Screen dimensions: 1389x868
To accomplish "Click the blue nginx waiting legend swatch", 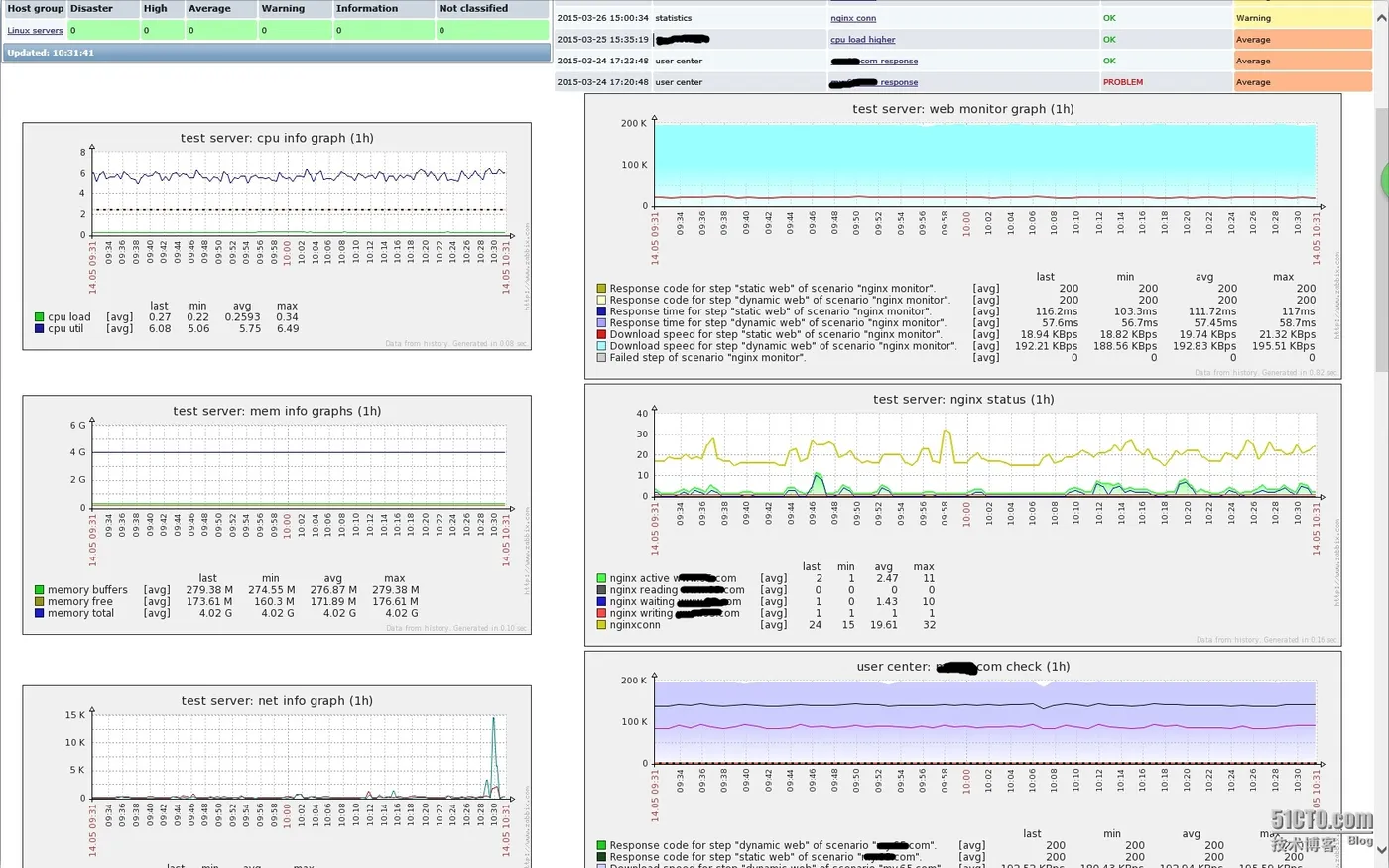I will [601, 602].
